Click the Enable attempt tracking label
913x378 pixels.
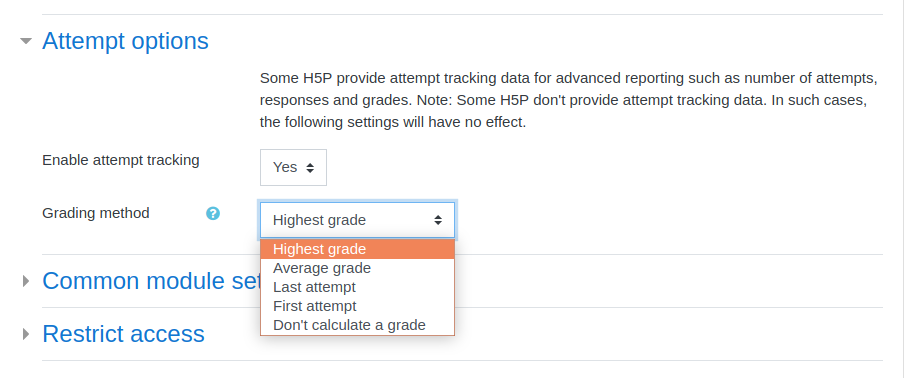click(121, 160)
